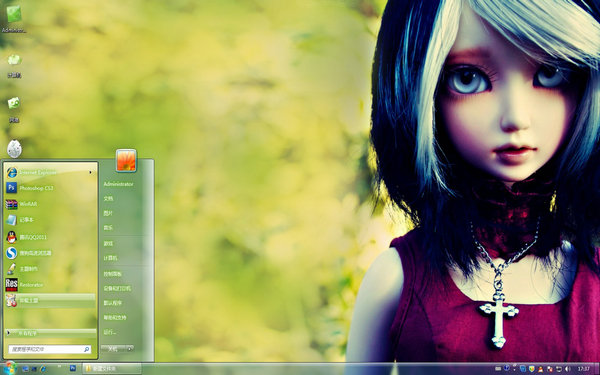Show hidden tray icons arrow
This screenshot has width=600, height=375.
point(515,368)
